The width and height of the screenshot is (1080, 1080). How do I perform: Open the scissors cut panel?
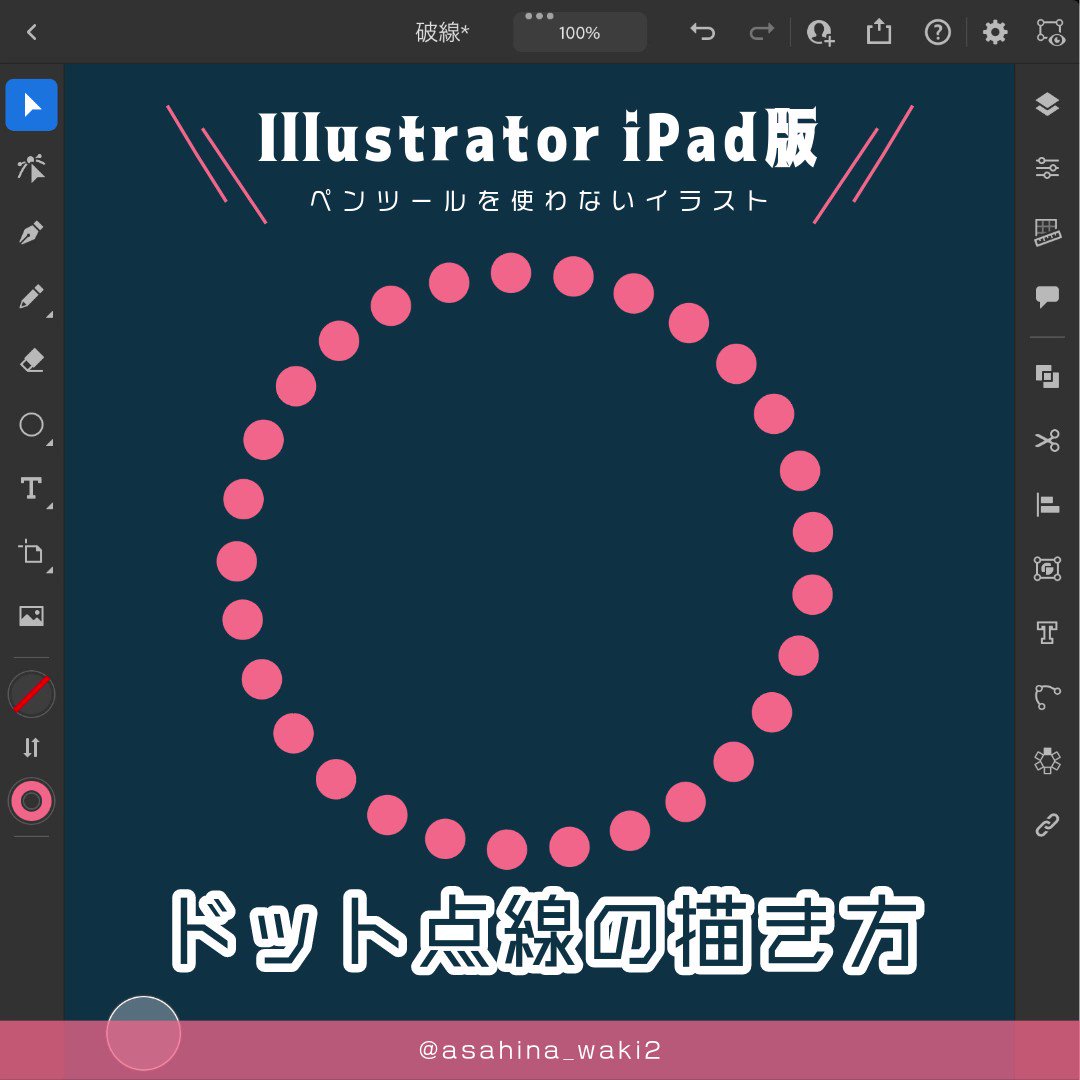(x=1047, y=440)
